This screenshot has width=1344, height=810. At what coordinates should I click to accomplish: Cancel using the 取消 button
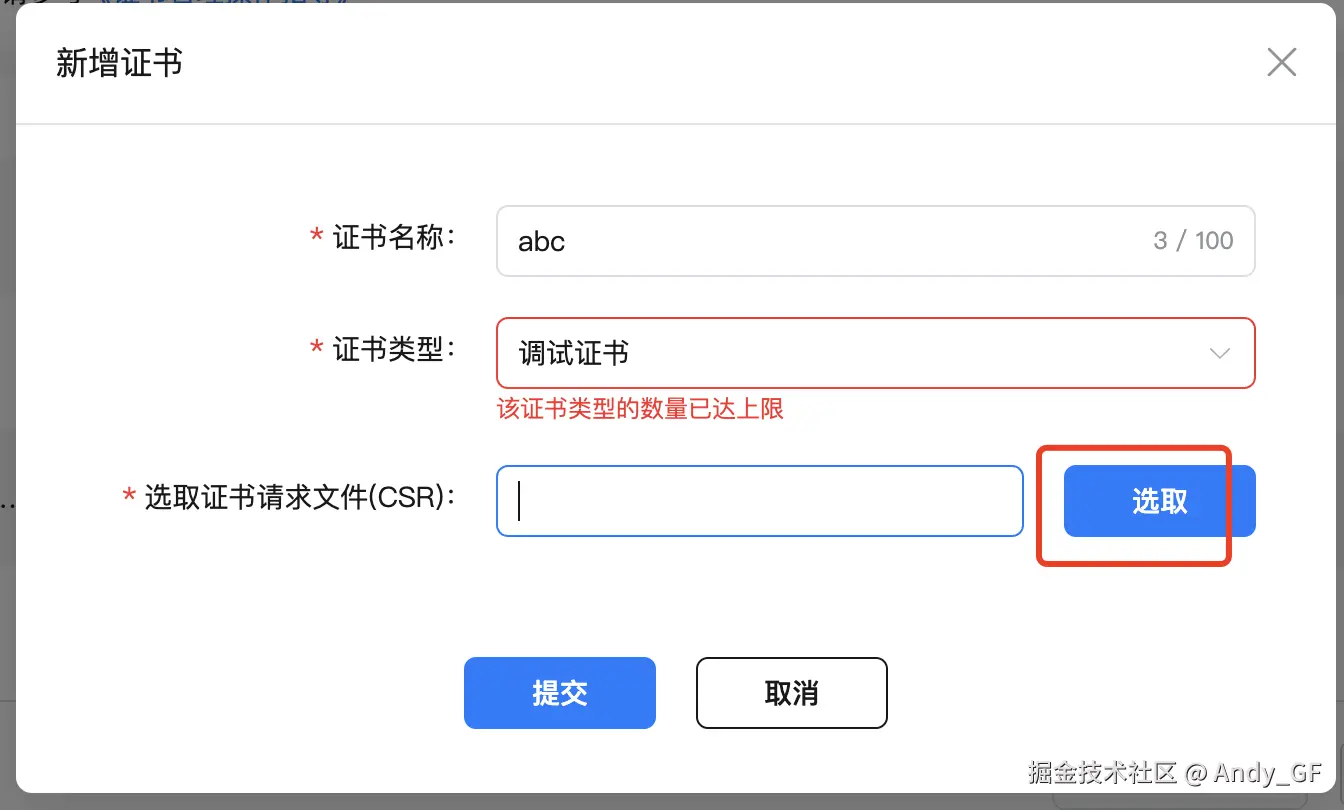pyautogui.click(x=791, y=693)
